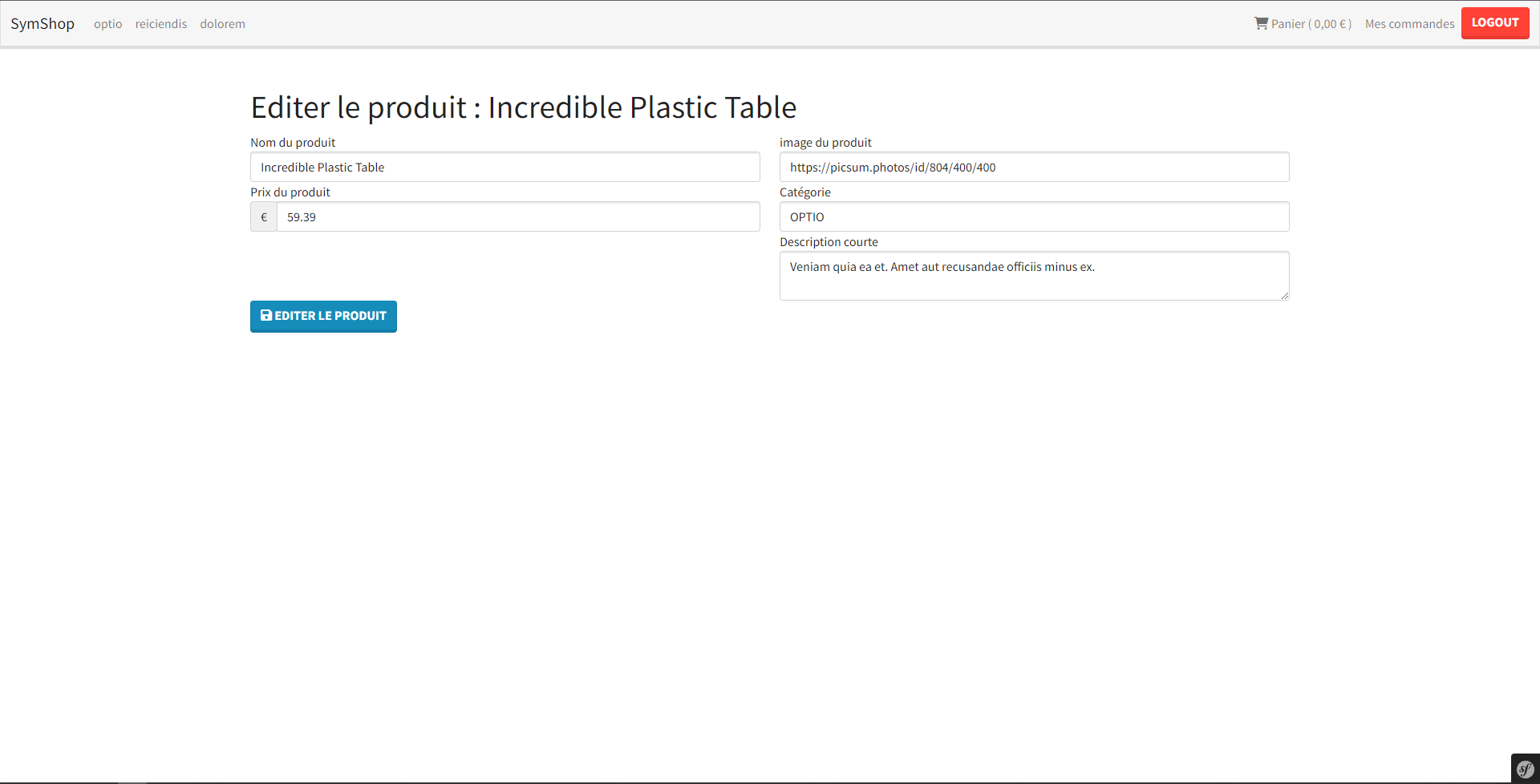Open the Mes commandes link

coord(1409,24)
